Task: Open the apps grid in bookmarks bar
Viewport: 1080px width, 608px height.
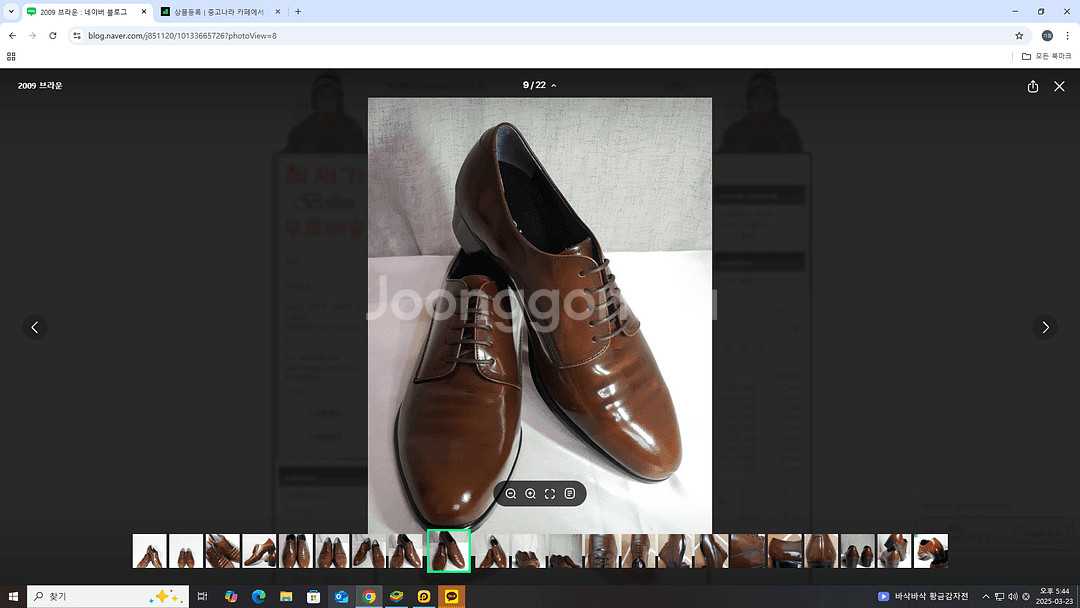Action: pyautogui.click(x=11, y=56)
